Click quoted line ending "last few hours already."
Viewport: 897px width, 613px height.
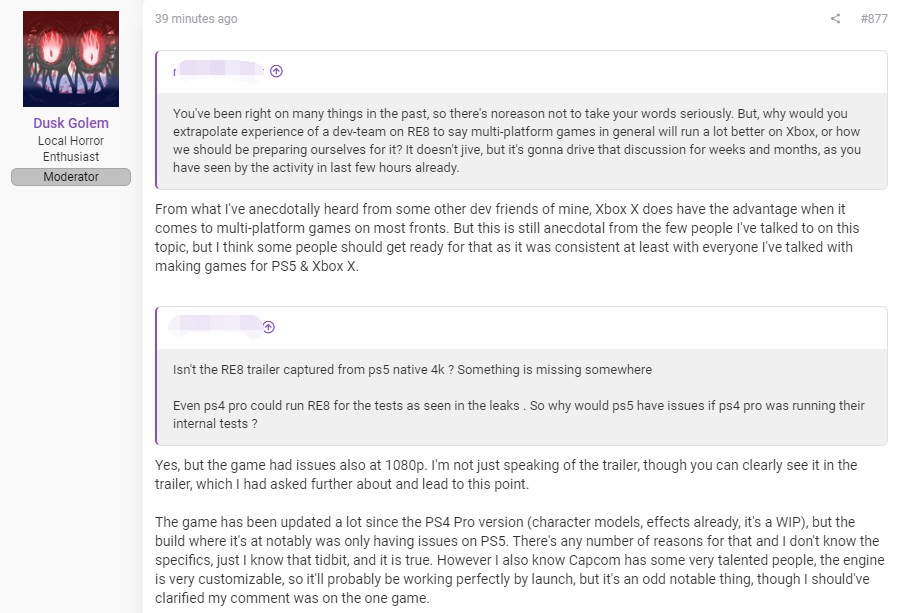(x=316, y=168)
